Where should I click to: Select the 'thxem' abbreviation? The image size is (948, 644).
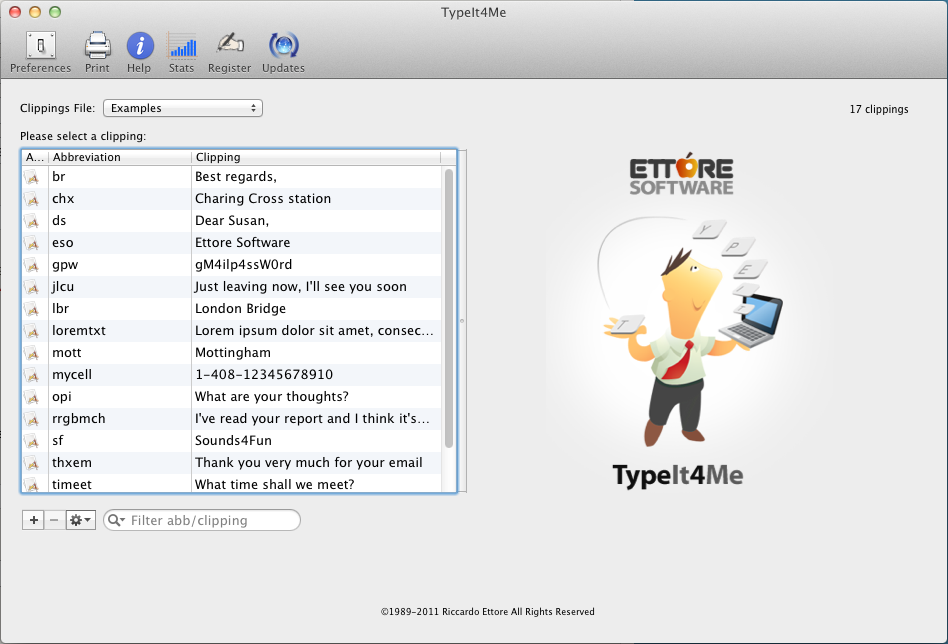click(72, 463)
